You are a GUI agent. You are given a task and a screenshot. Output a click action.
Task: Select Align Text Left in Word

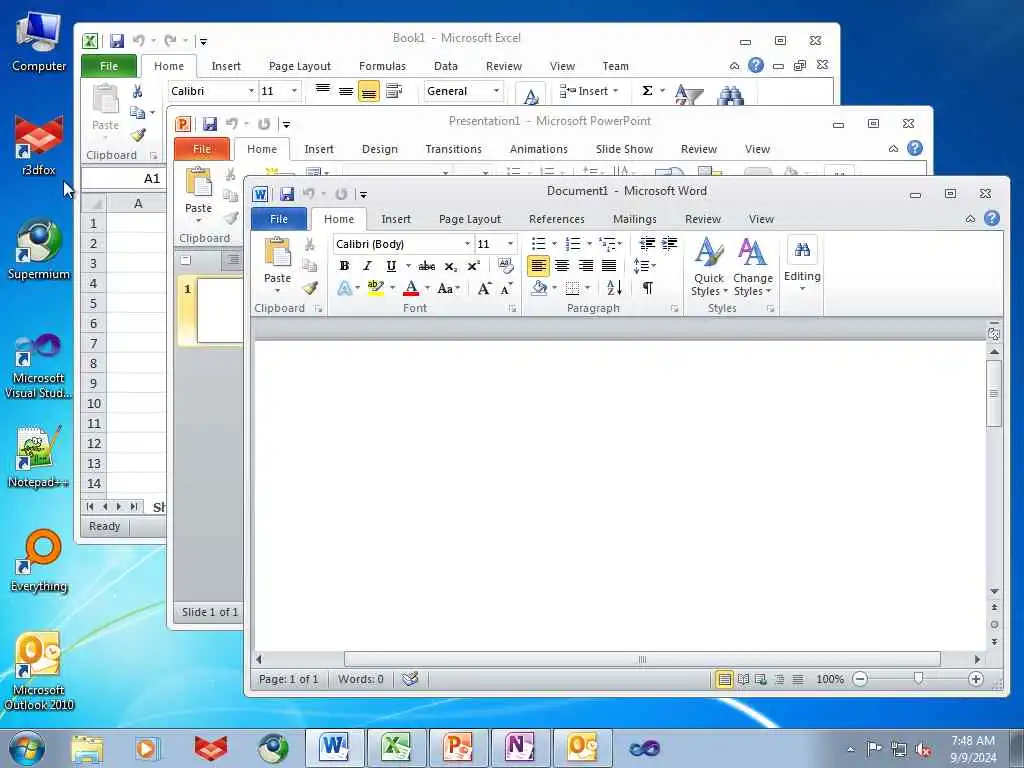pyautogui.click(x=538, y=266)
